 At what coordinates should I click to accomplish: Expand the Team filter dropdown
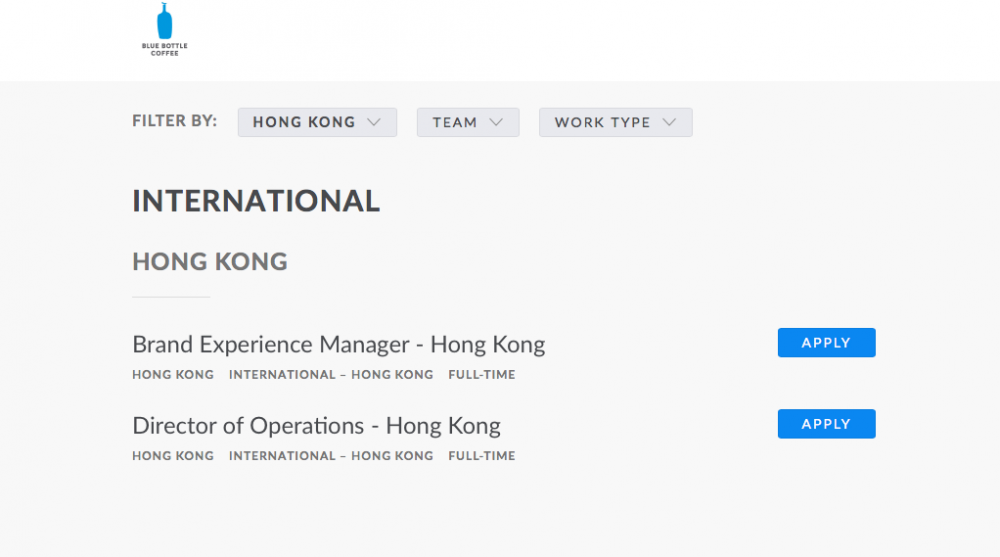tap(467, 122)
